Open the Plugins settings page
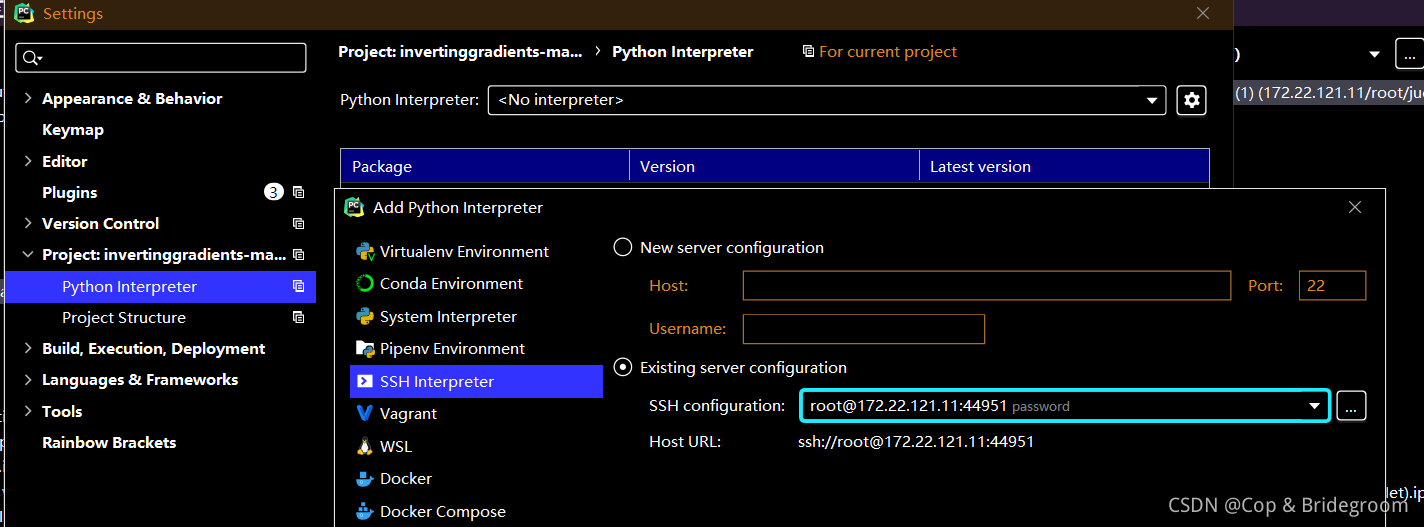1424x527 pixels. pos(70,192)
